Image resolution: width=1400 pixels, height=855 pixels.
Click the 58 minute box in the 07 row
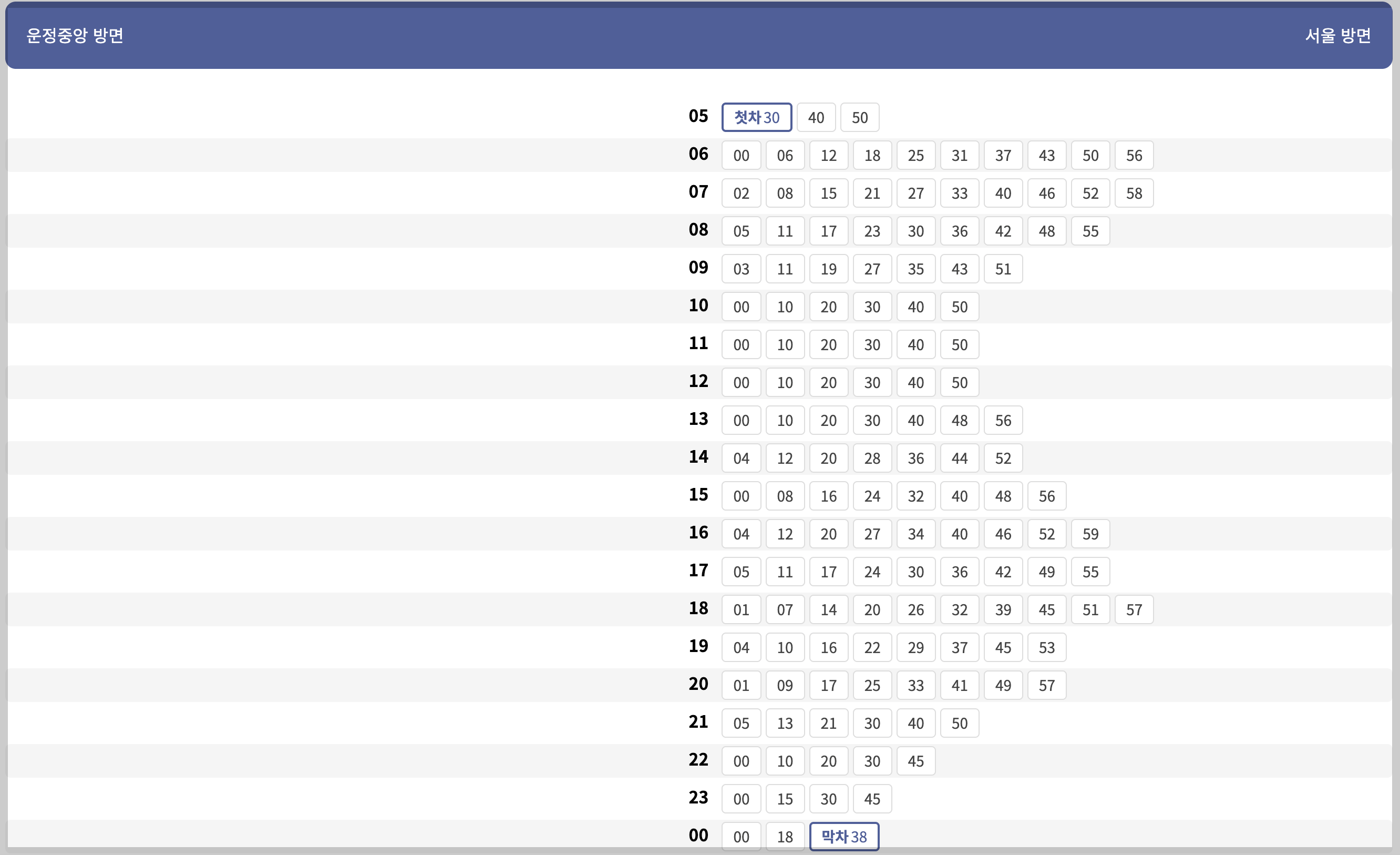(x=1134, y=194)
